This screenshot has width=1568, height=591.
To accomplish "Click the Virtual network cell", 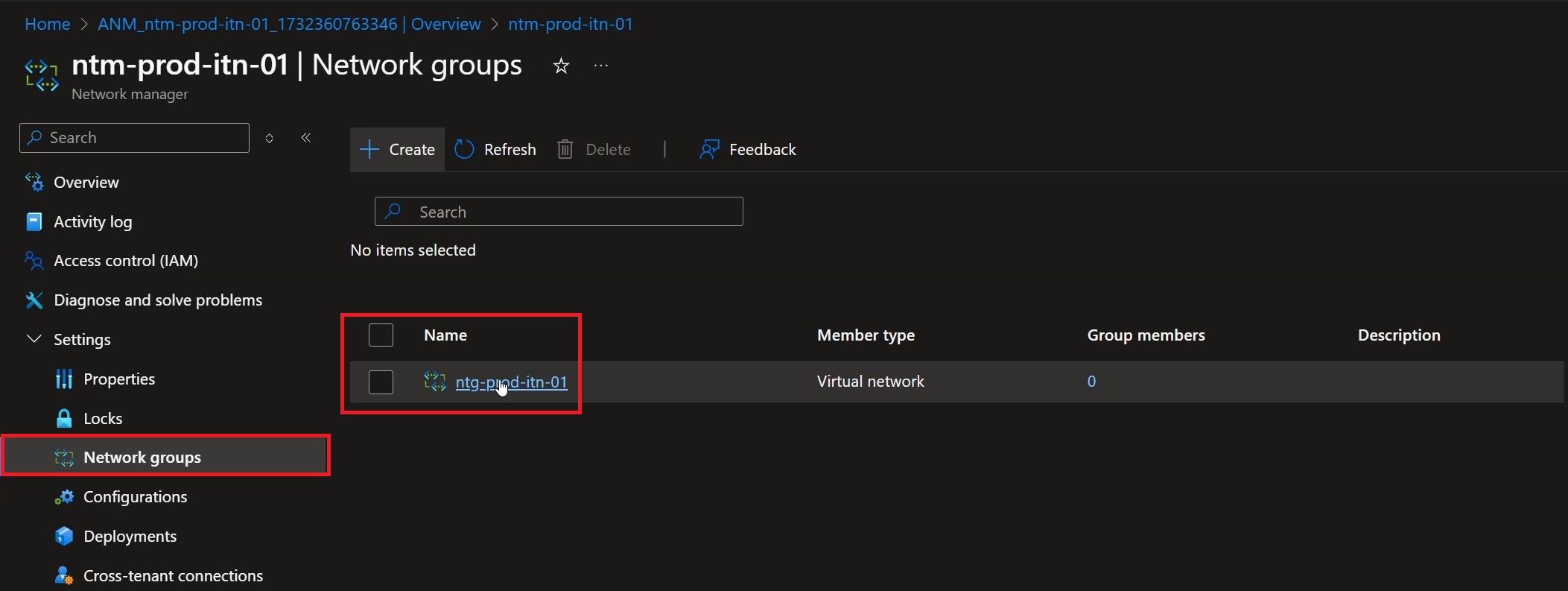I will (870, 382).
